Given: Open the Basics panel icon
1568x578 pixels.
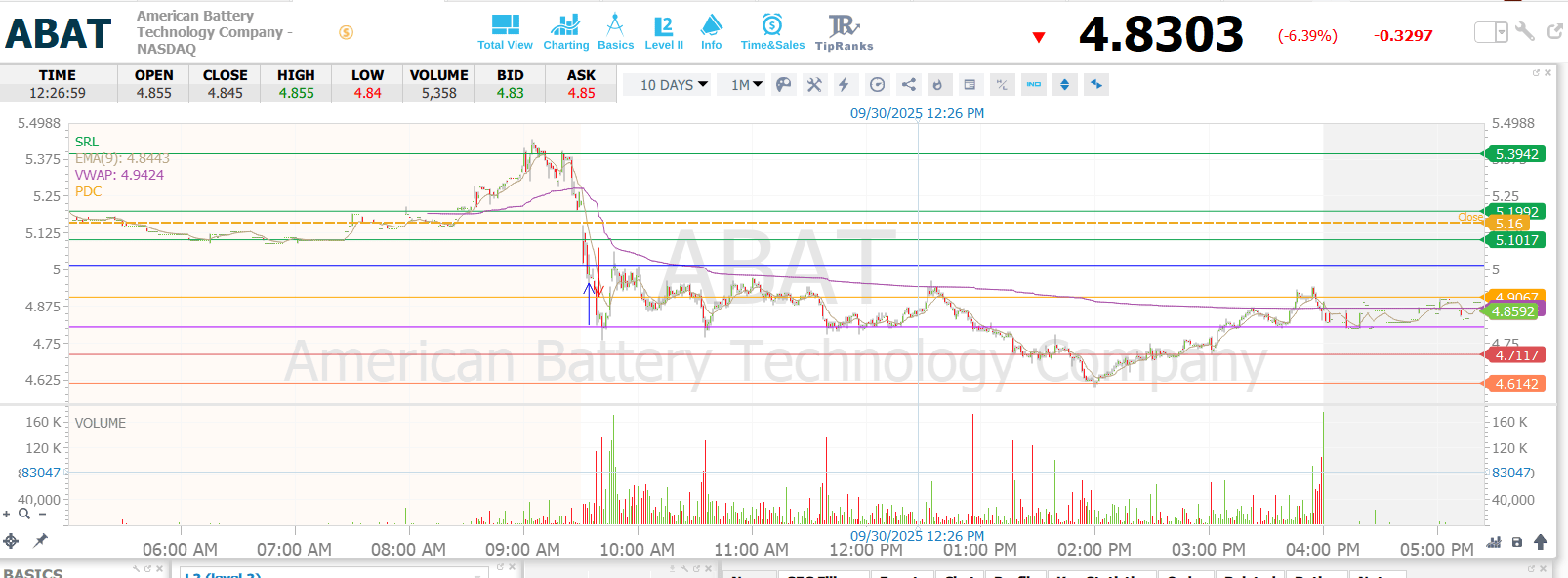Looking at the screenshot, I should coord(615,31).
